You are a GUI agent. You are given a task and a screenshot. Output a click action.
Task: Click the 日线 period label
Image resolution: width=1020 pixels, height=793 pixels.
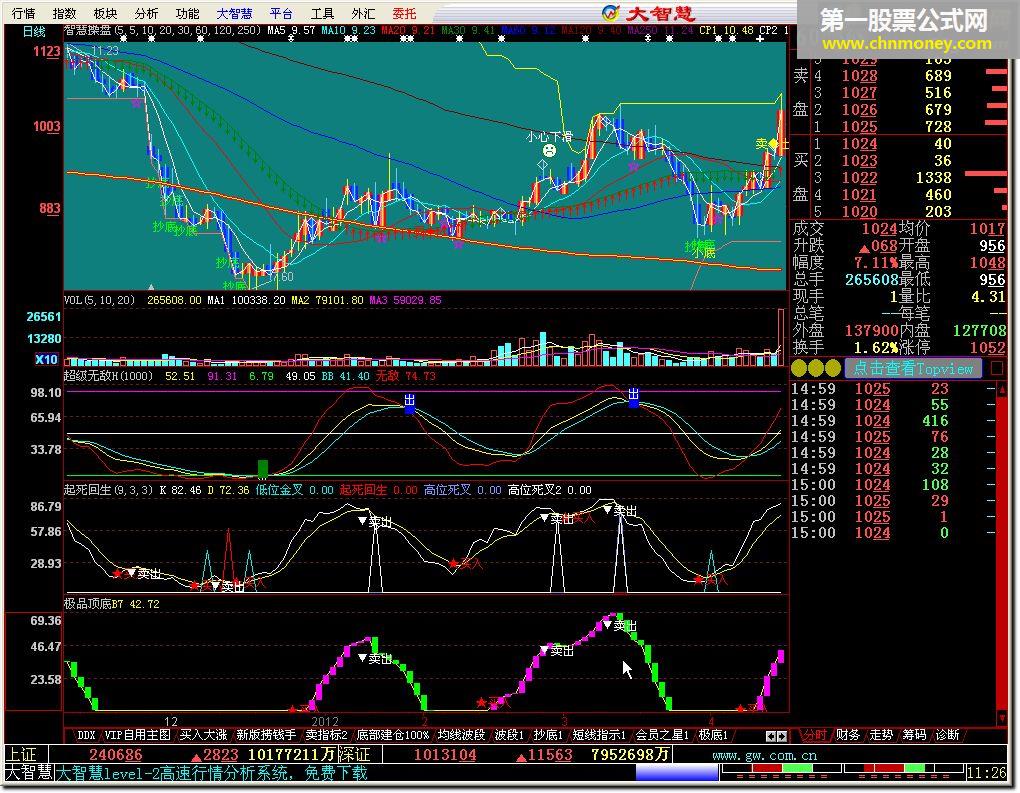pyautogui.click(x=34, y=31)
